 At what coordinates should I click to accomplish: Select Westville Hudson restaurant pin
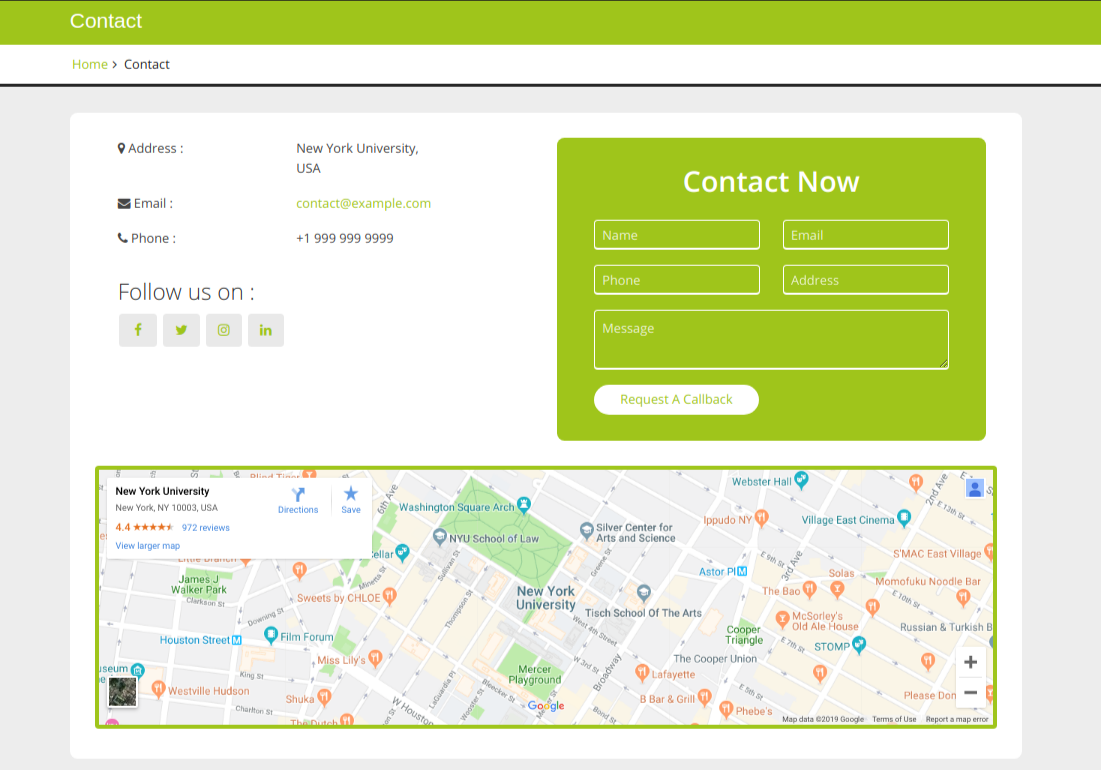point(159,689)
